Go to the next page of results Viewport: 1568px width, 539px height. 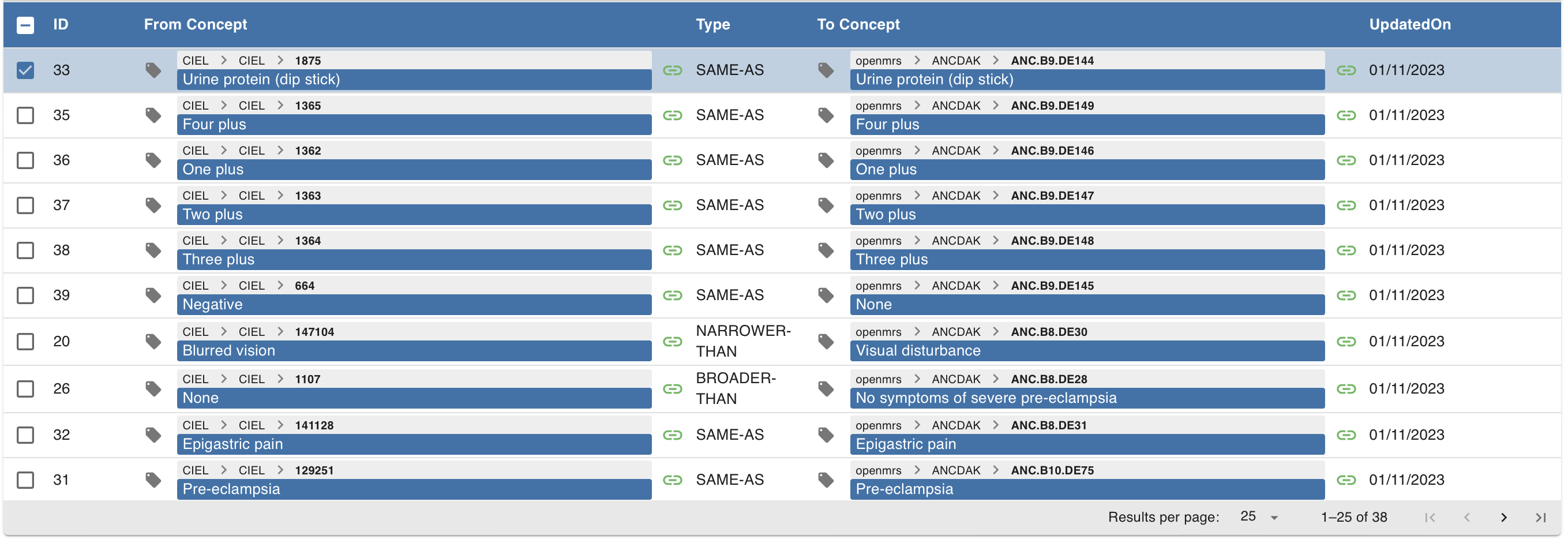(x=1504, y=517)
